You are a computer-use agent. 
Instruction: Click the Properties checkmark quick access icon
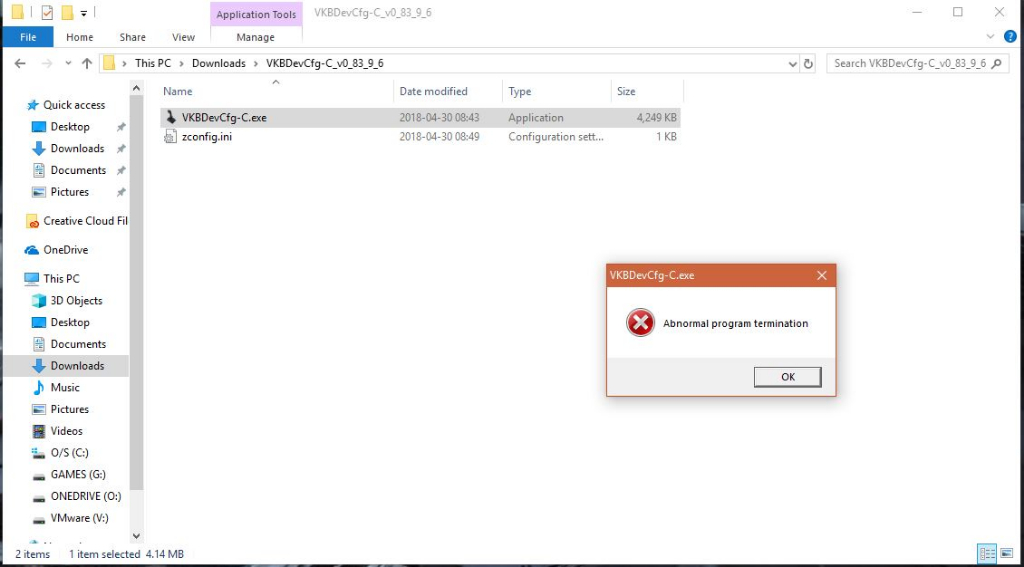click(x=47, y=12)
